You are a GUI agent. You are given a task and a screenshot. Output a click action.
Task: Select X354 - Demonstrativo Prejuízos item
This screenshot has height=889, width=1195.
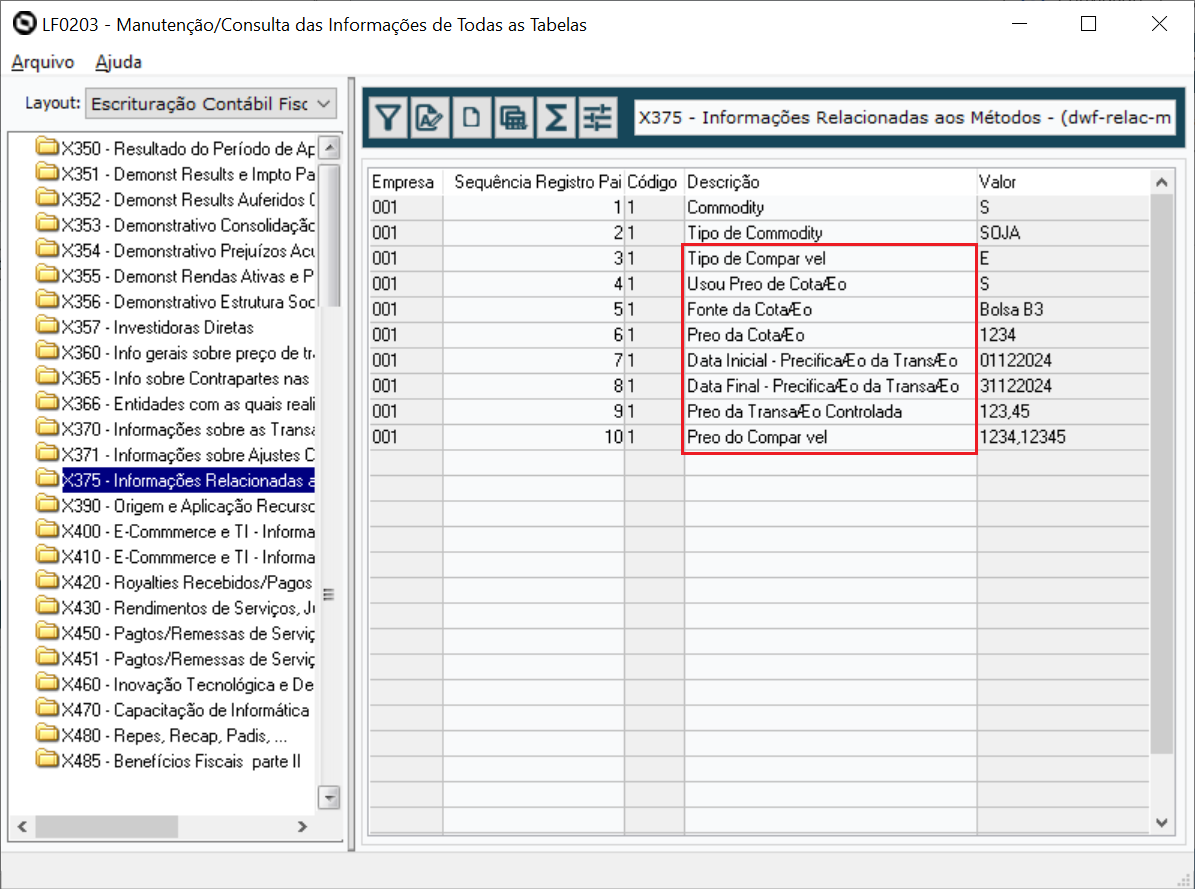pyautogui.click(x=187, y=251)
